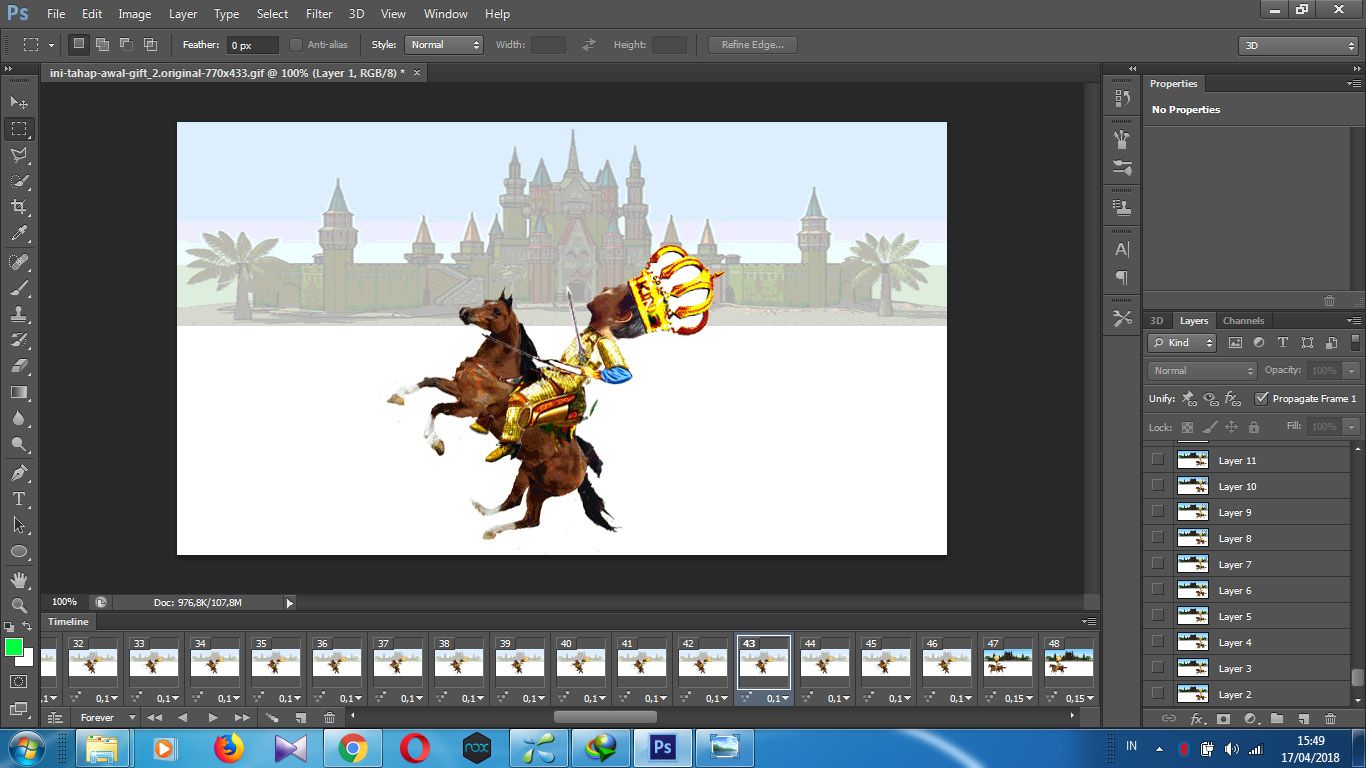This screenshot has height=768, width=1366.
Task: Select the Eraser tool
Action: click(19, 366)
